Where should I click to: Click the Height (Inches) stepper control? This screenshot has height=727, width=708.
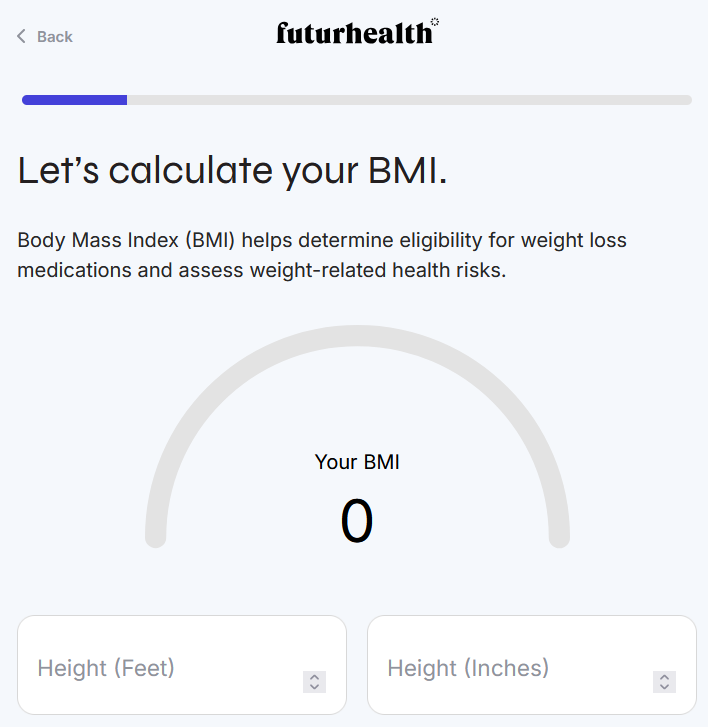click(664, 682)
